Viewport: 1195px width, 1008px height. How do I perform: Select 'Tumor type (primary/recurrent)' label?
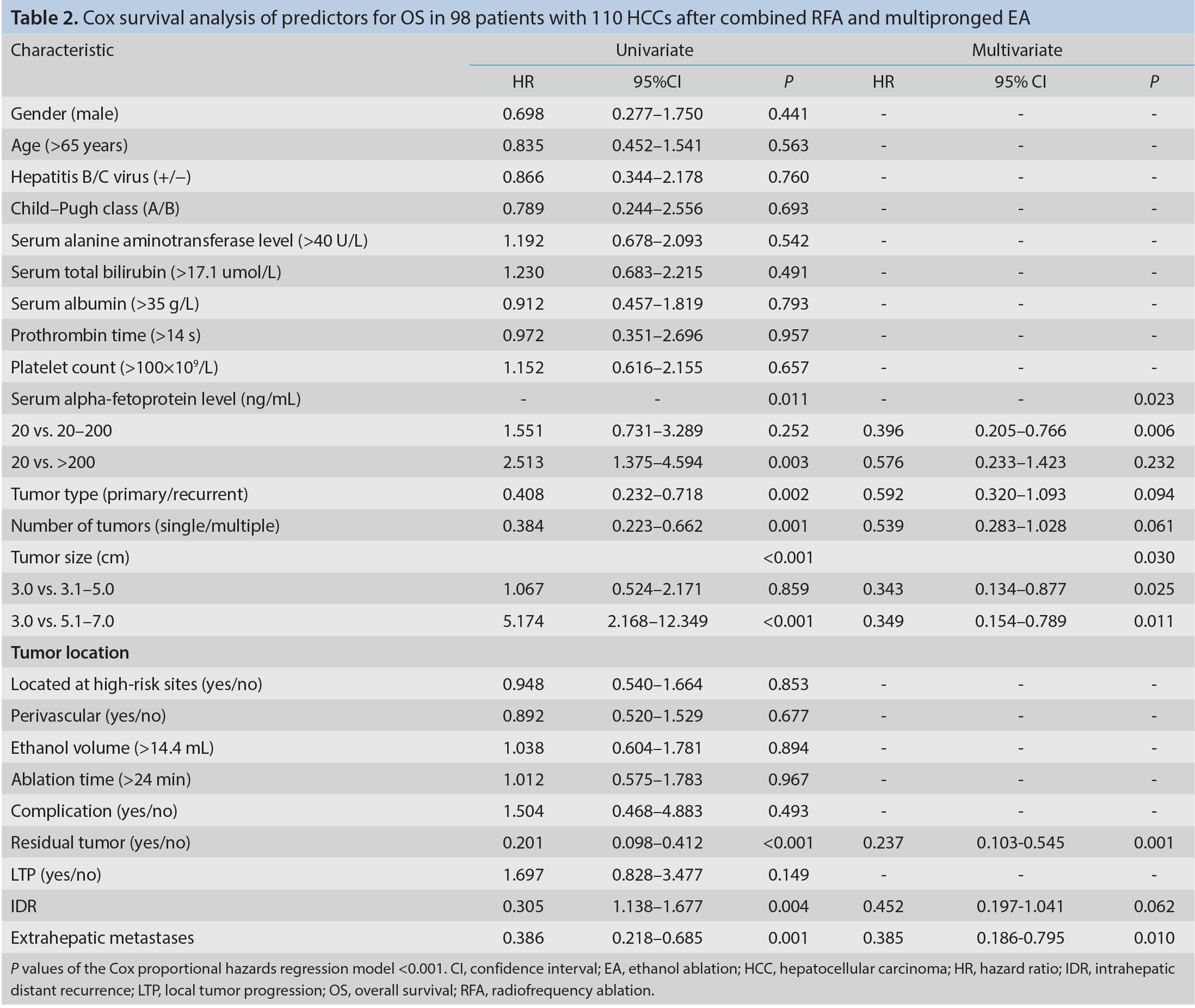(130, 494)
